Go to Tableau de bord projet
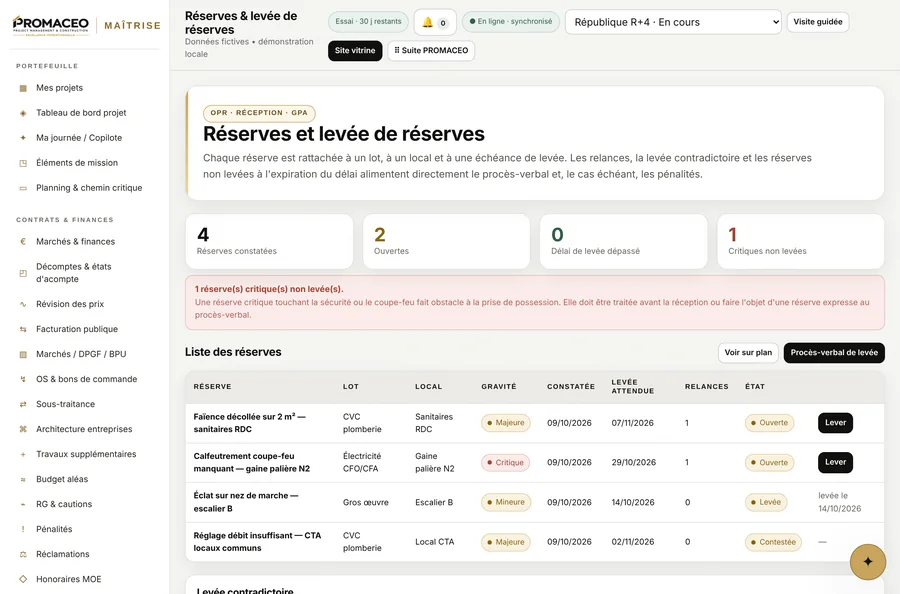This screenshot has width=900, height=594. (84, 113)
